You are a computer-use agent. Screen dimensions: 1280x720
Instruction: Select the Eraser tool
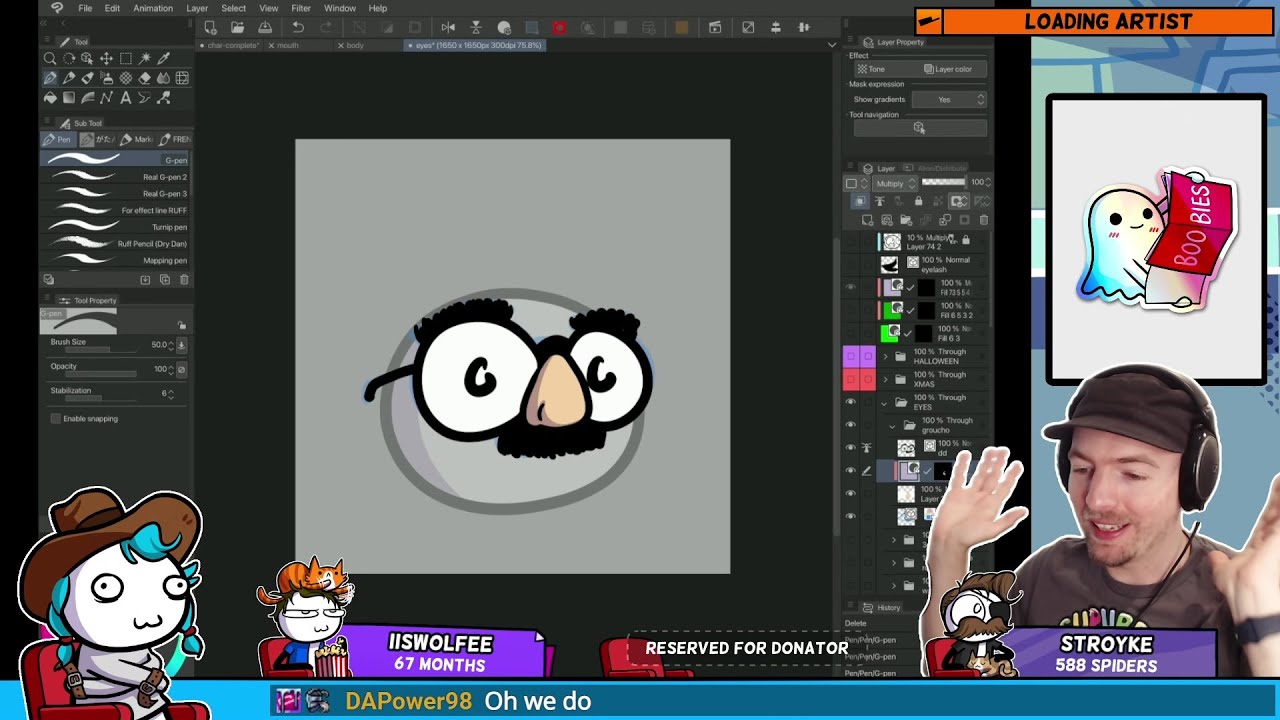(144, 78)
